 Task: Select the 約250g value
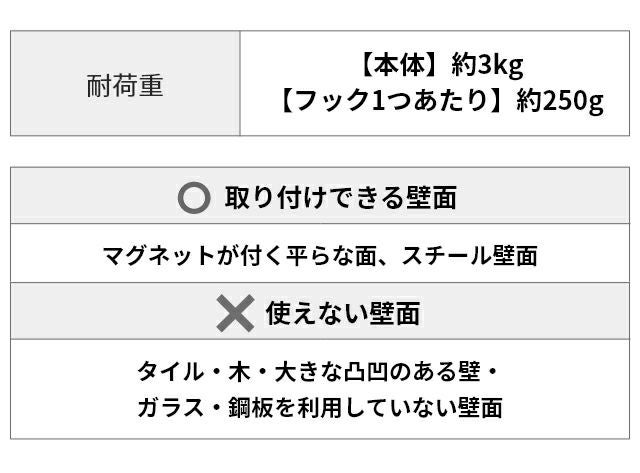coord(560,101)
